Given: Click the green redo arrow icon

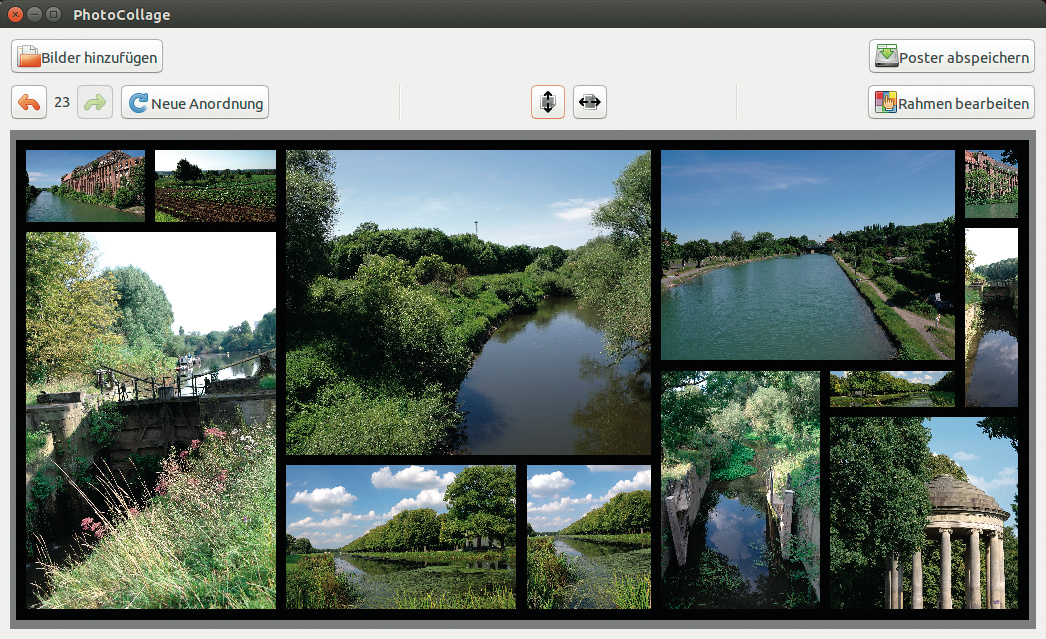Looking at the screenshot, I should pyautogui.click(x=95, y=102).
